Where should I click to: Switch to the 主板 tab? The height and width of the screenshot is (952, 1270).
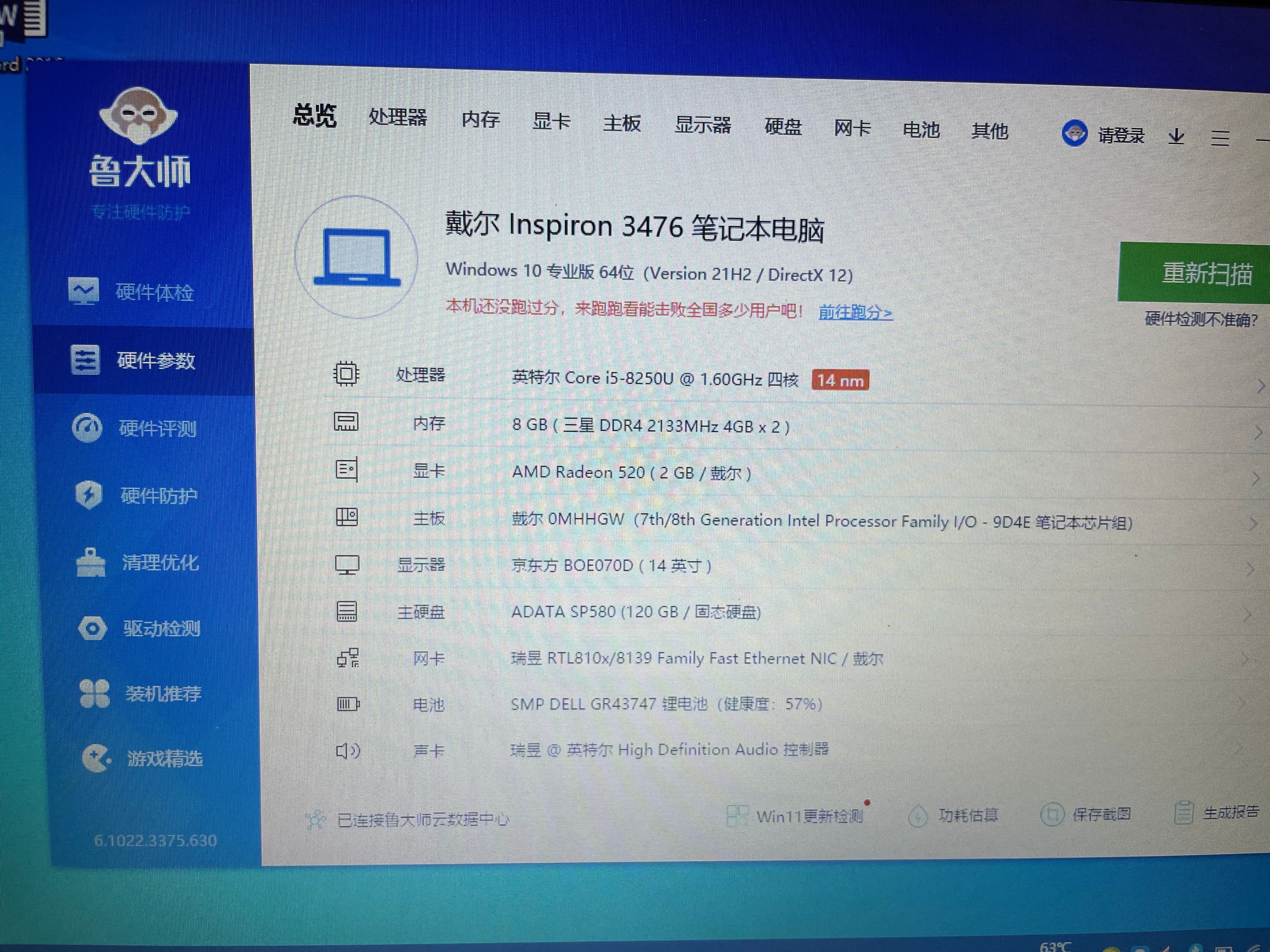pos(622,123)
